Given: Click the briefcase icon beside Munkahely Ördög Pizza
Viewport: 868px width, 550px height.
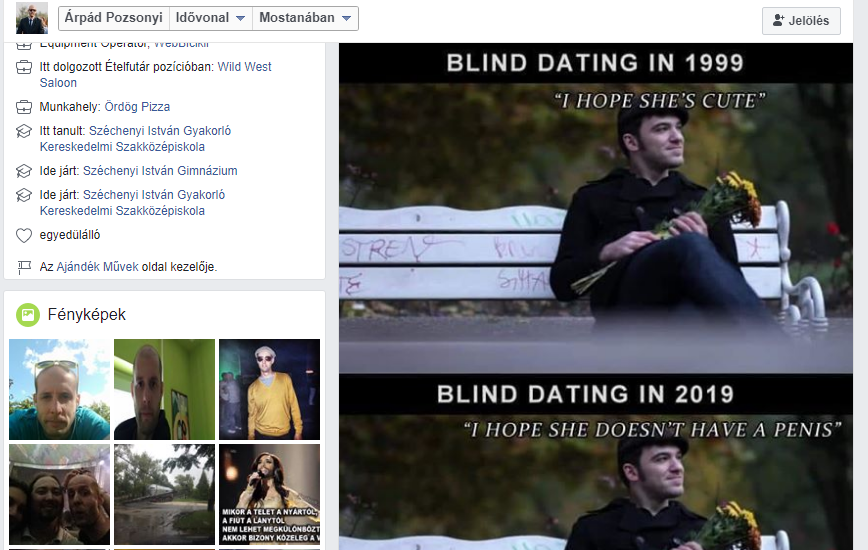Looking at the screenshot, I should pyautogui.click(x=24, y=107).
